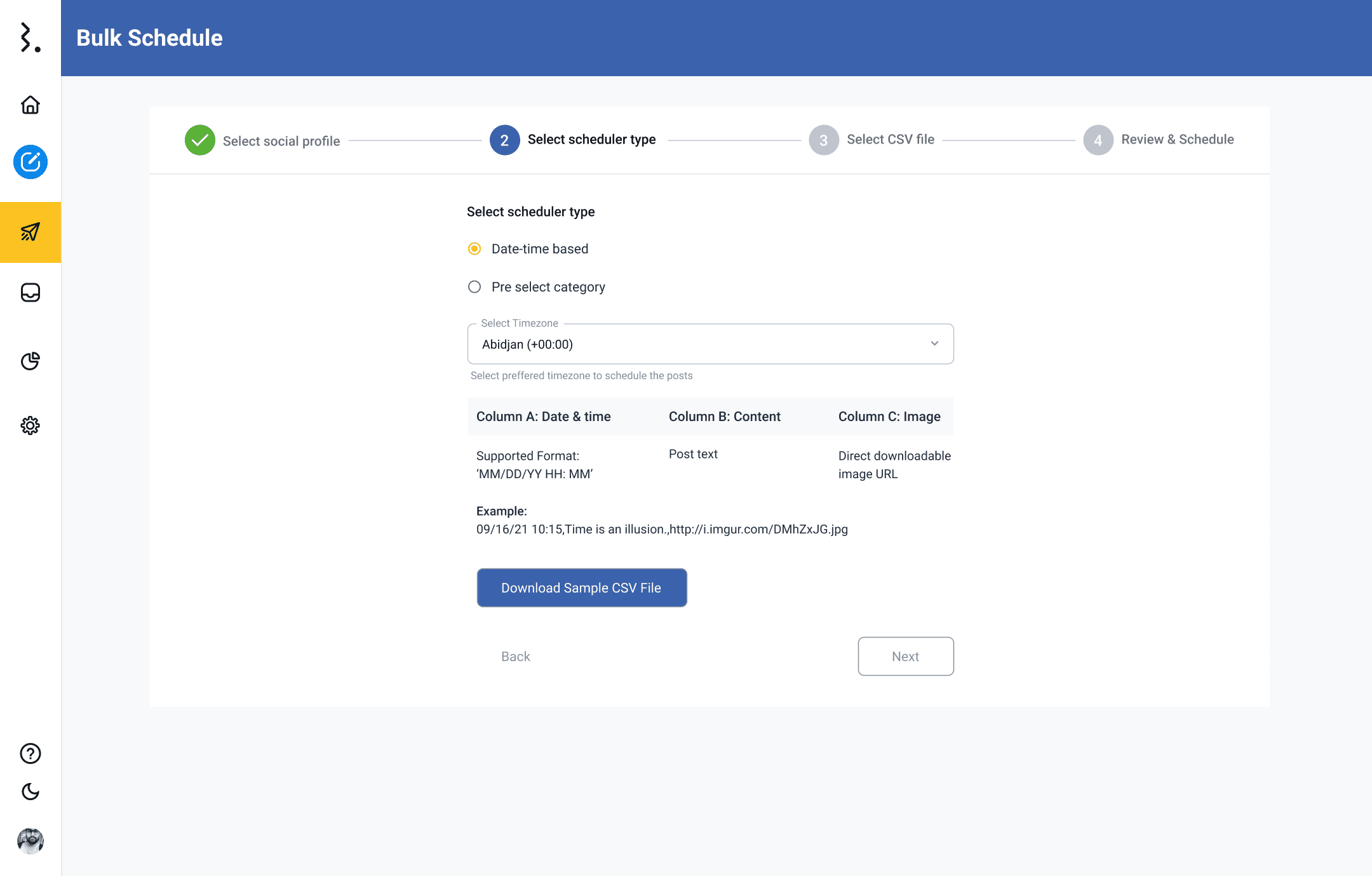1372x877 pixels.
Task: Click the app logo icon
Action: click(x=29, y=38)
